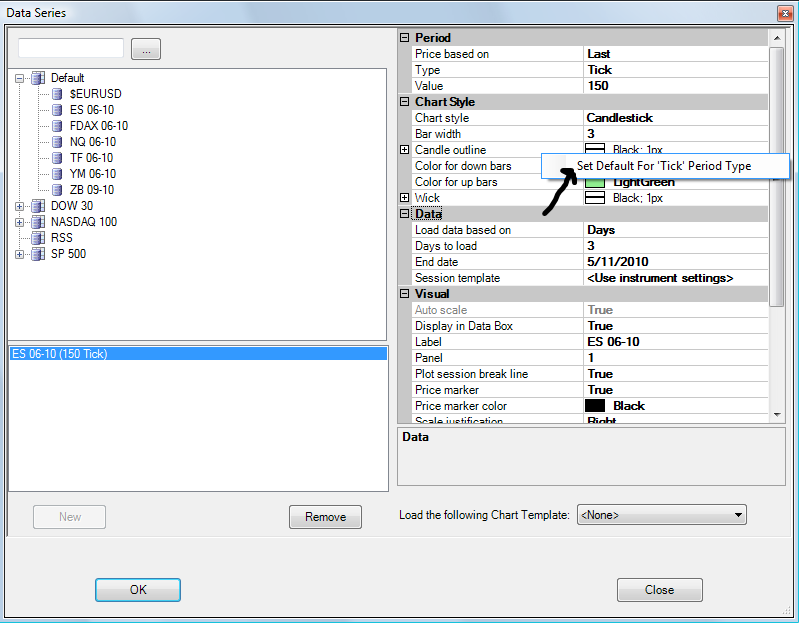Click the TF 06-10 instrument icon
This screenshot has height=623, width=799.
(x=58, y=158)
